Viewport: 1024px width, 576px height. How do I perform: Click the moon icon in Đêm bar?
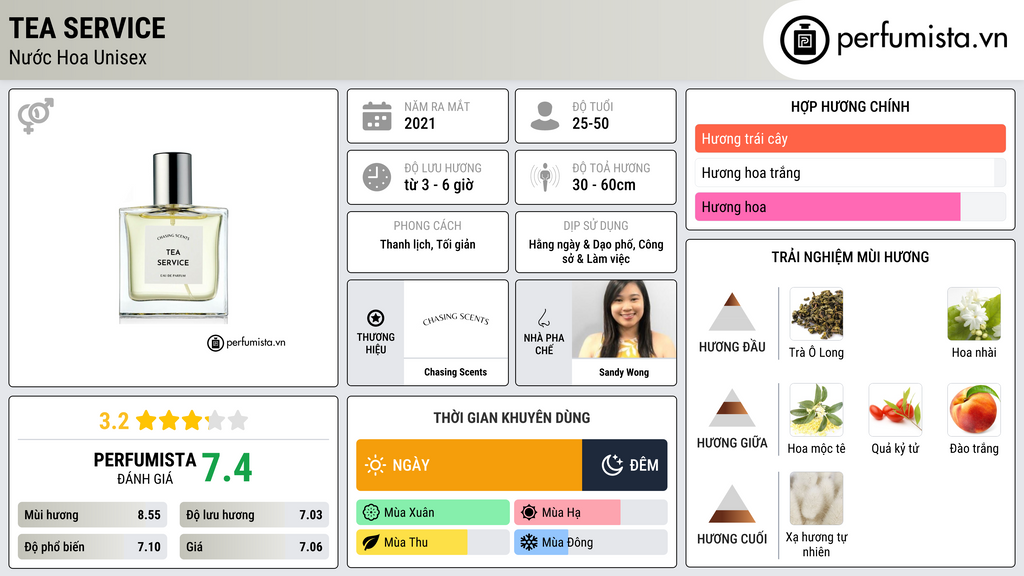(612, 465)
